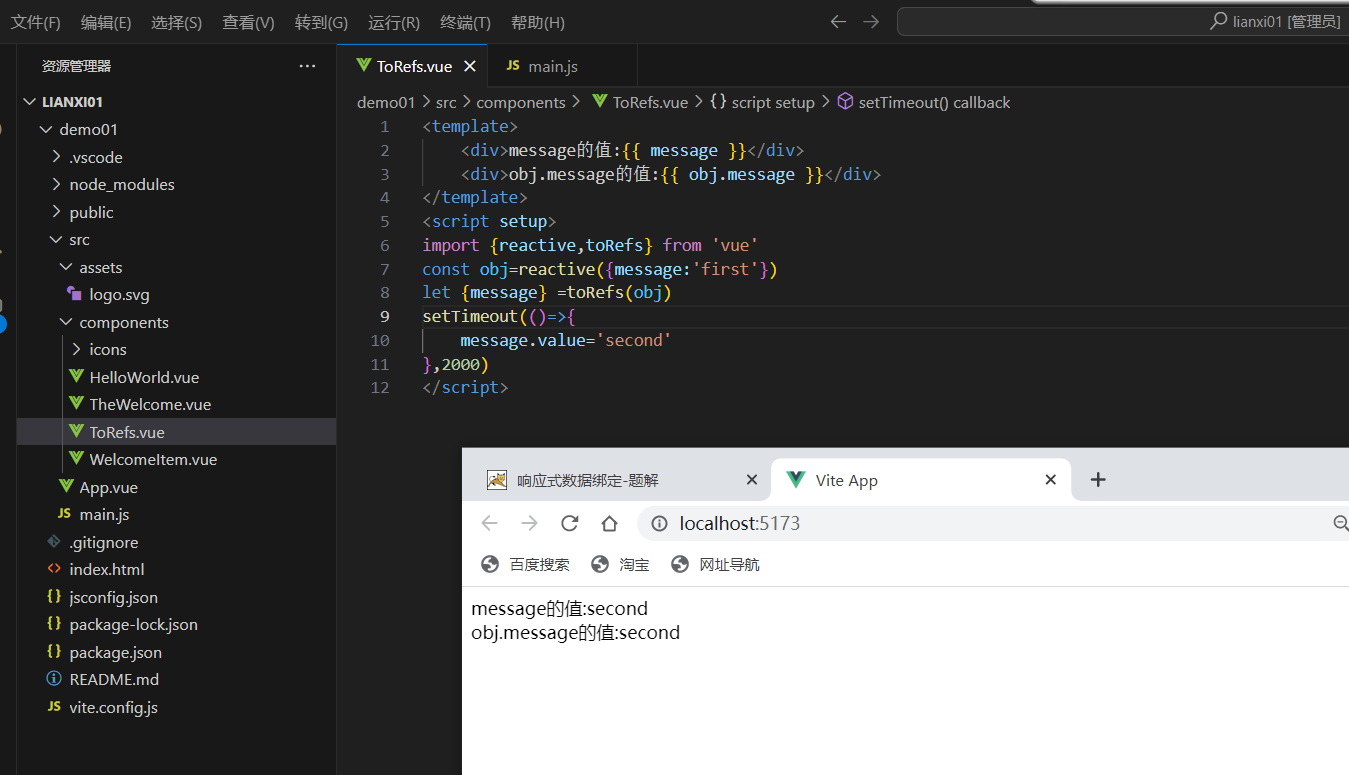Click demo01 in breadcrumb
The image size is (1349, 775).
[x=385, y=102]
